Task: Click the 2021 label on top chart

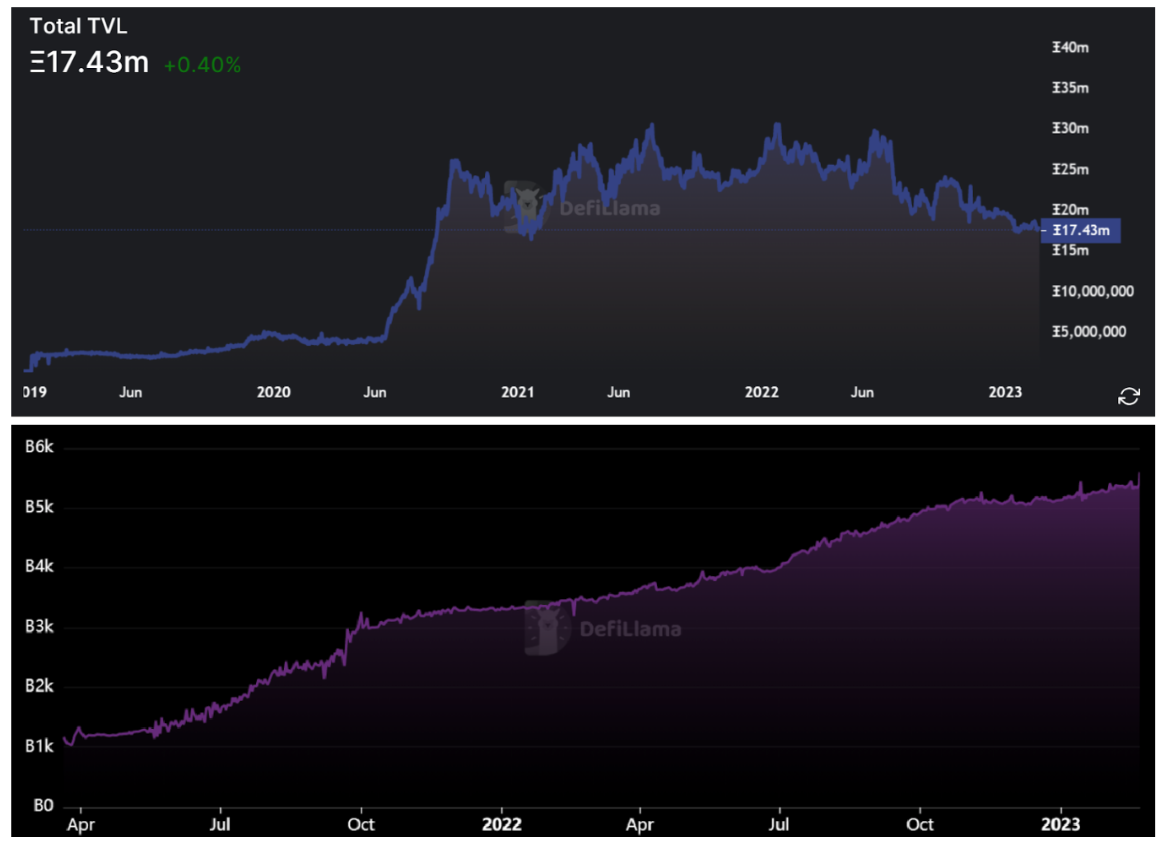Action: pos(517,392)
